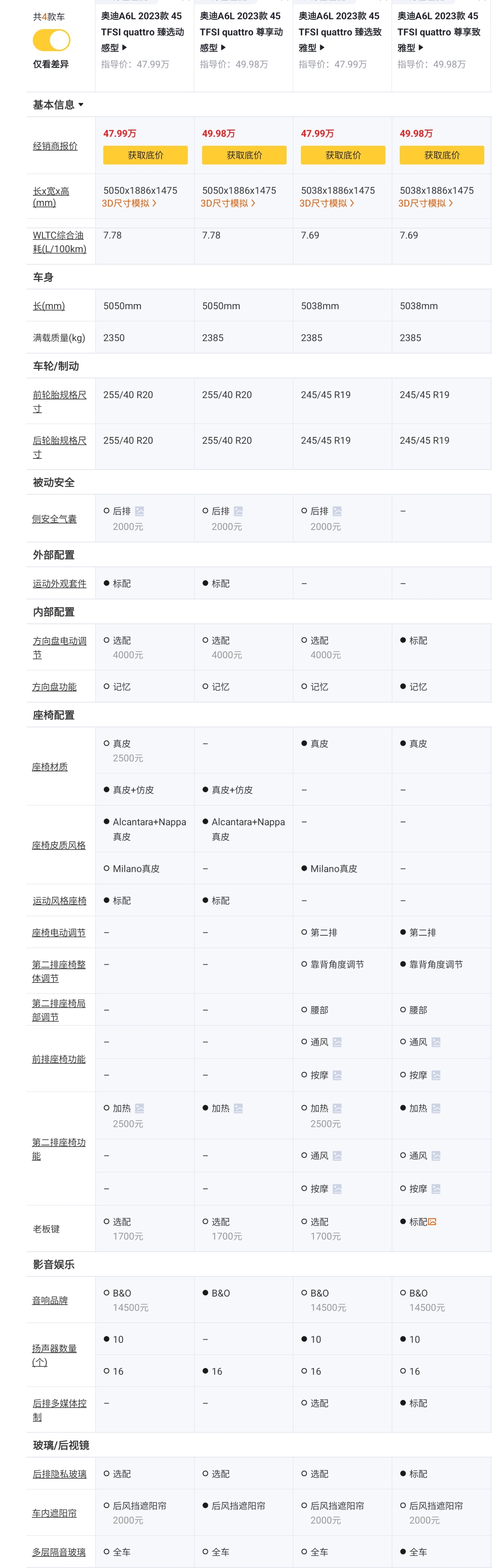Open the 后排多媒体控制 parameter link
Image resolution: width=492 pixels, height=1568 pixels.
(59, 1410)
